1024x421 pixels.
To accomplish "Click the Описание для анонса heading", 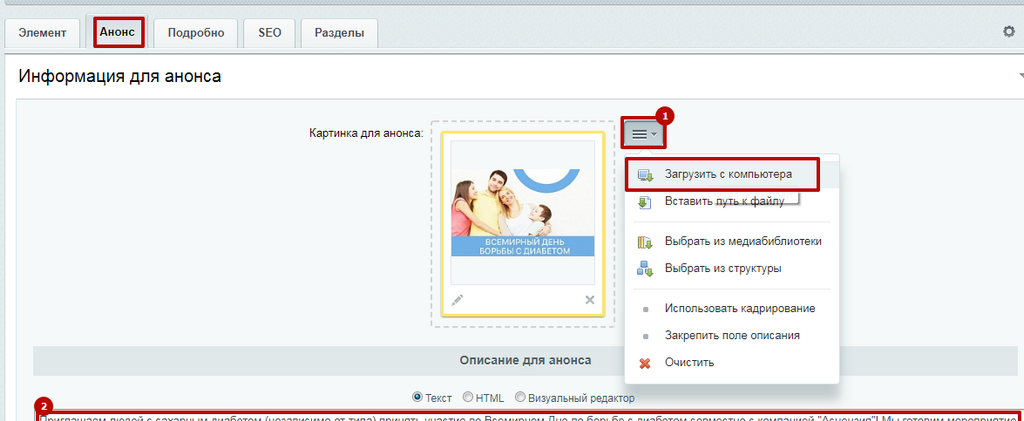I will tap(526, 360).
